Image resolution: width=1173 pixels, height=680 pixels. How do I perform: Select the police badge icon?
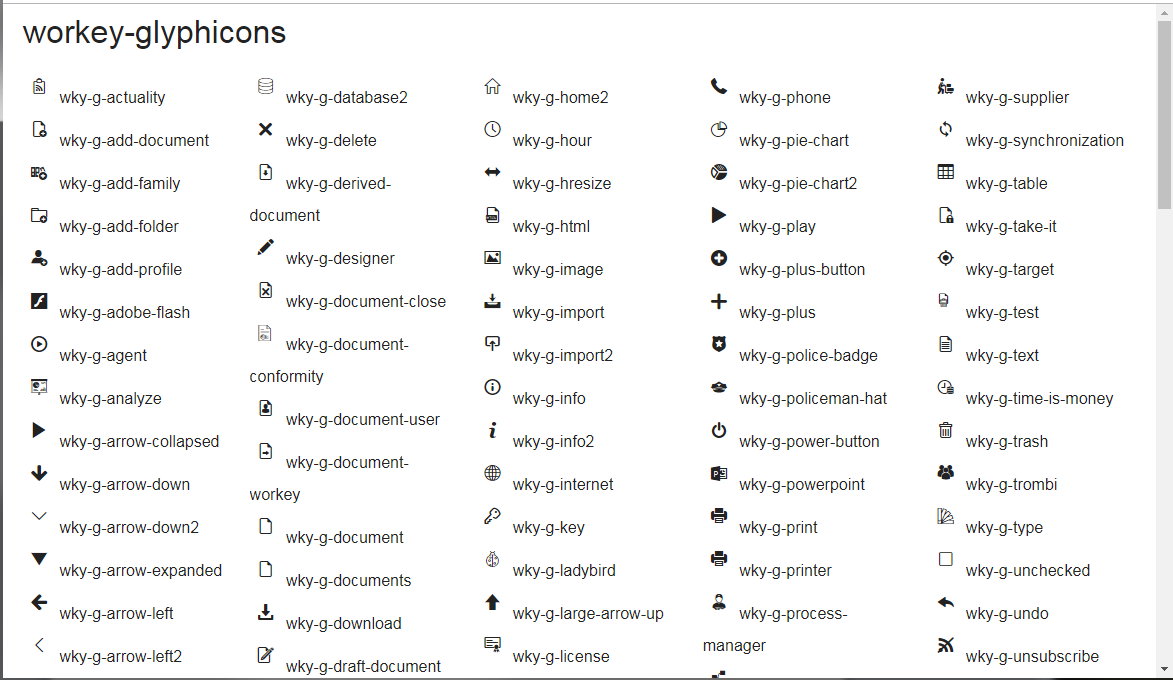coord(718,344)
